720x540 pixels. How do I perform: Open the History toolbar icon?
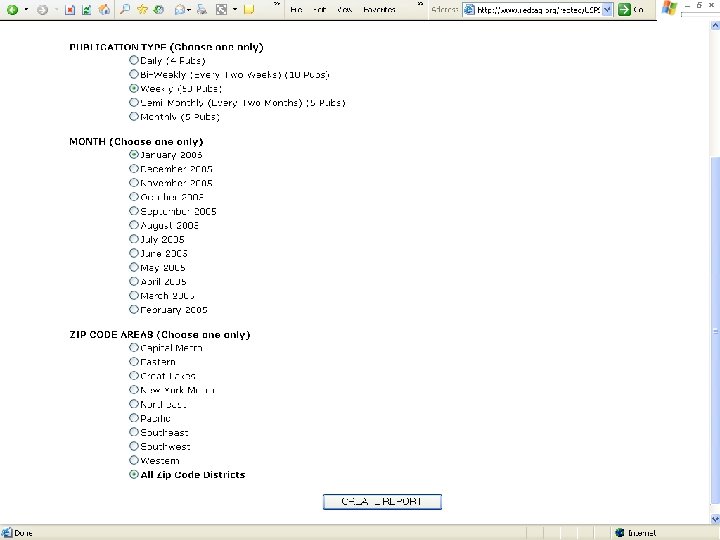coord(159,9)
